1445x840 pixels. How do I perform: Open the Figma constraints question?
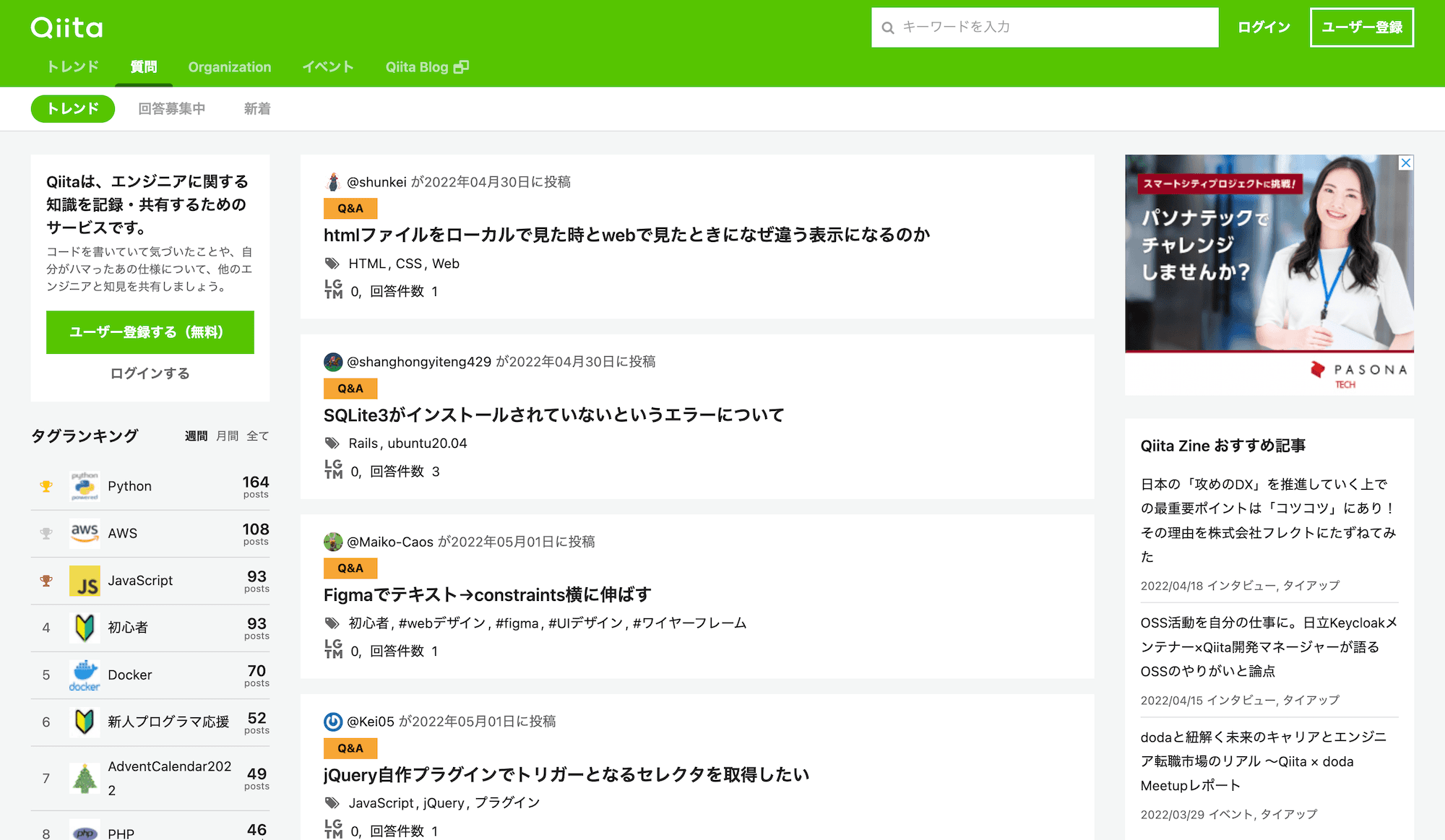(488, 595)
